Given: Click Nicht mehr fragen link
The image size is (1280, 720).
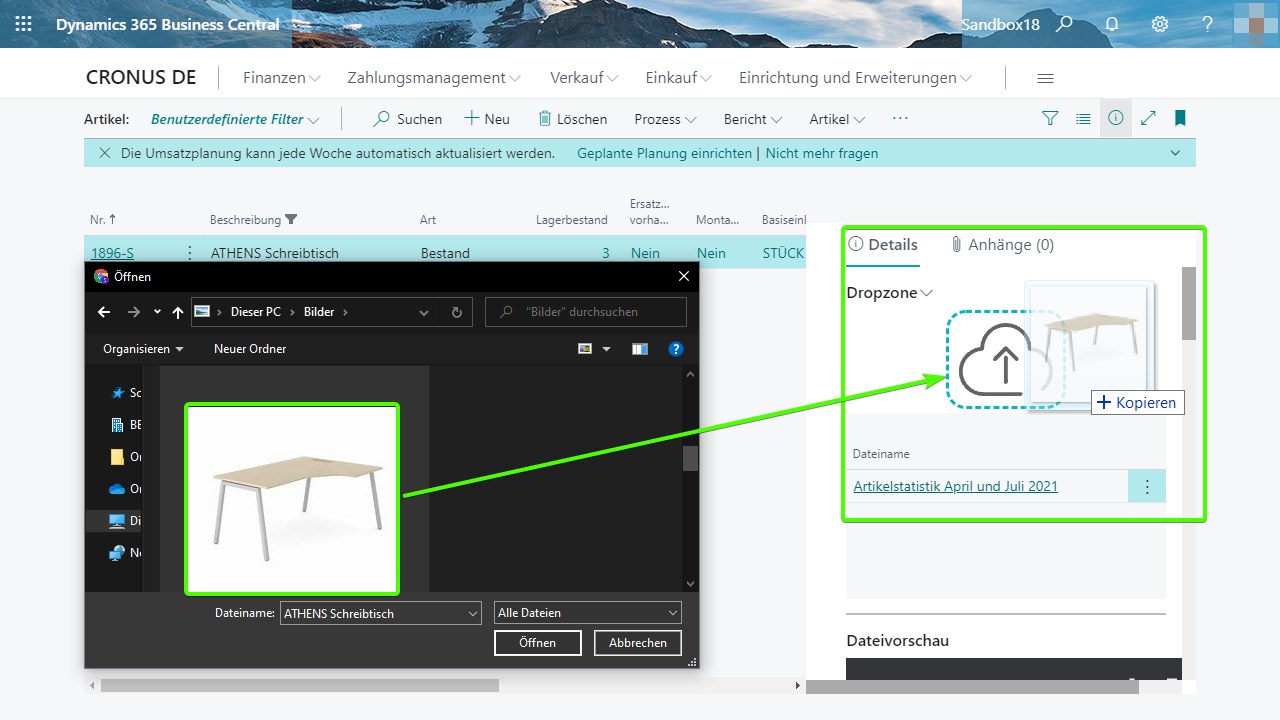Looking at the screenshot, I should tap(822, 153).
